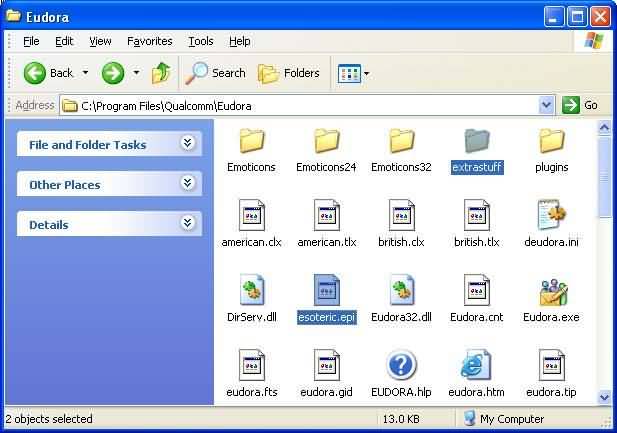Viewport: 617px width, 433px height.
Task: Select the EUDORA.hlp help file icon
Action: pyautogui.click(x=401, y=366)
